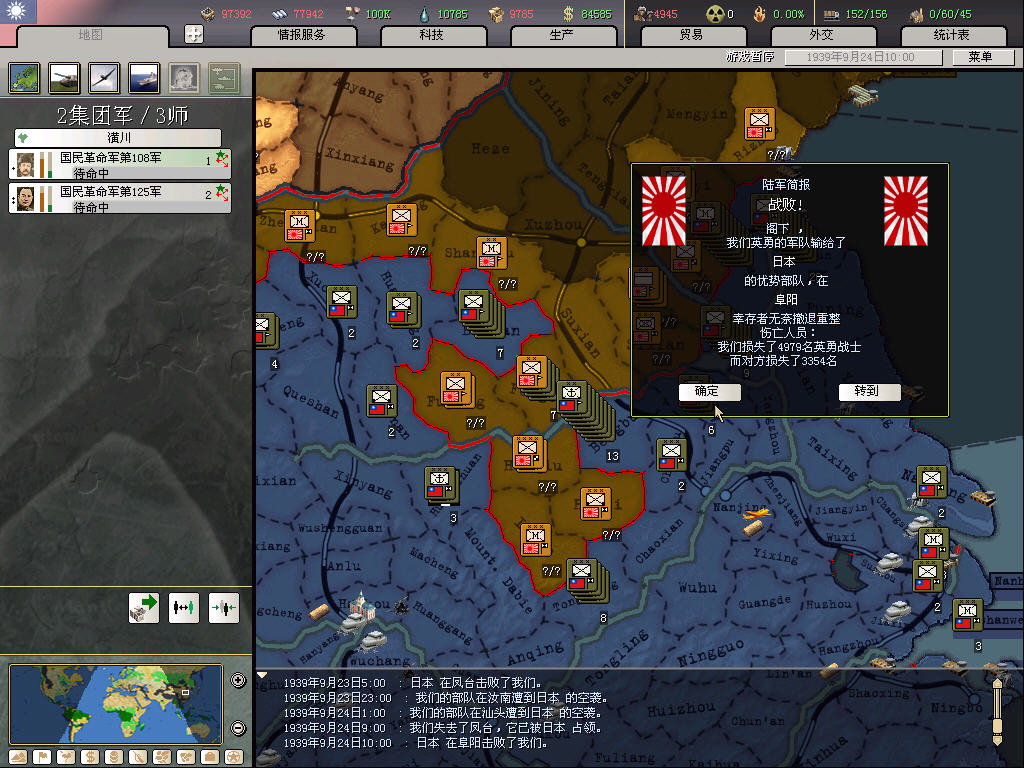Image resolution: width=1024 pixels, height=768 pixels.
Task: Open the 科技 technology tab
Action: [x=432, y=35]
